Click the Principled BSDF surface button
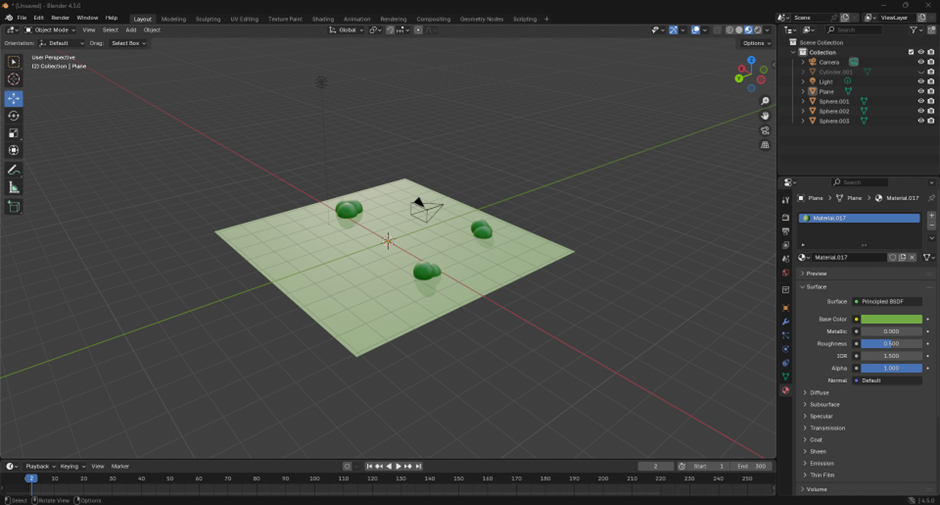 (x=888, y=301)
